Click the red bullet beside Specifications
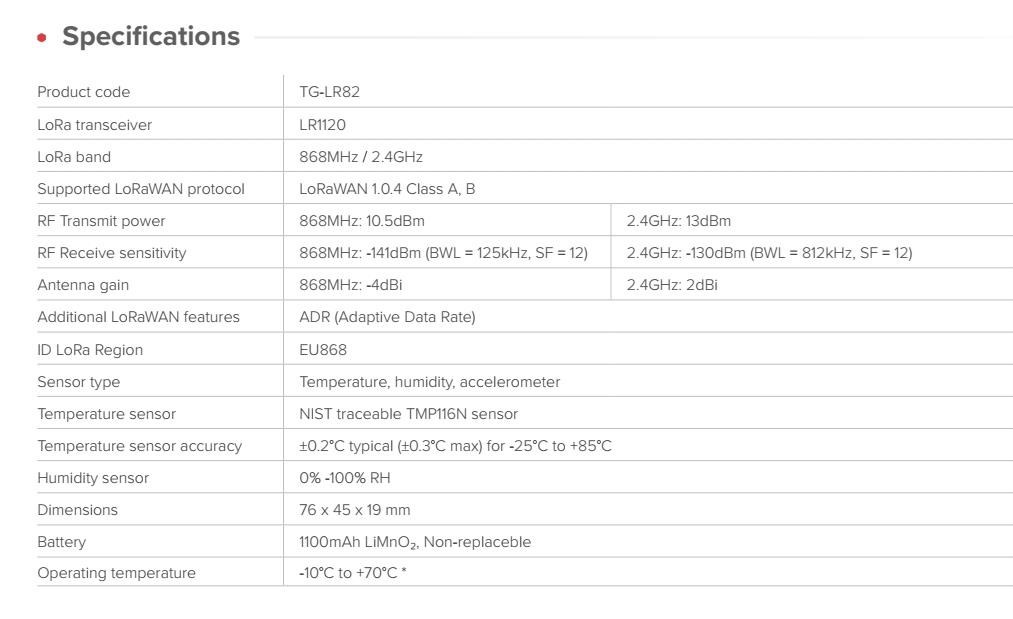1013x619 pixels. pyautogui.click(x=42, y=38)
